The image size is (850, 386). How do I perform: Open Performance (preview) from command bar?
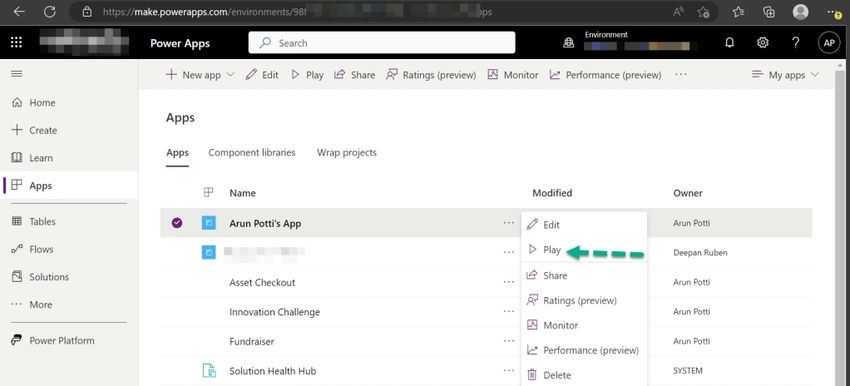[606, 75]
